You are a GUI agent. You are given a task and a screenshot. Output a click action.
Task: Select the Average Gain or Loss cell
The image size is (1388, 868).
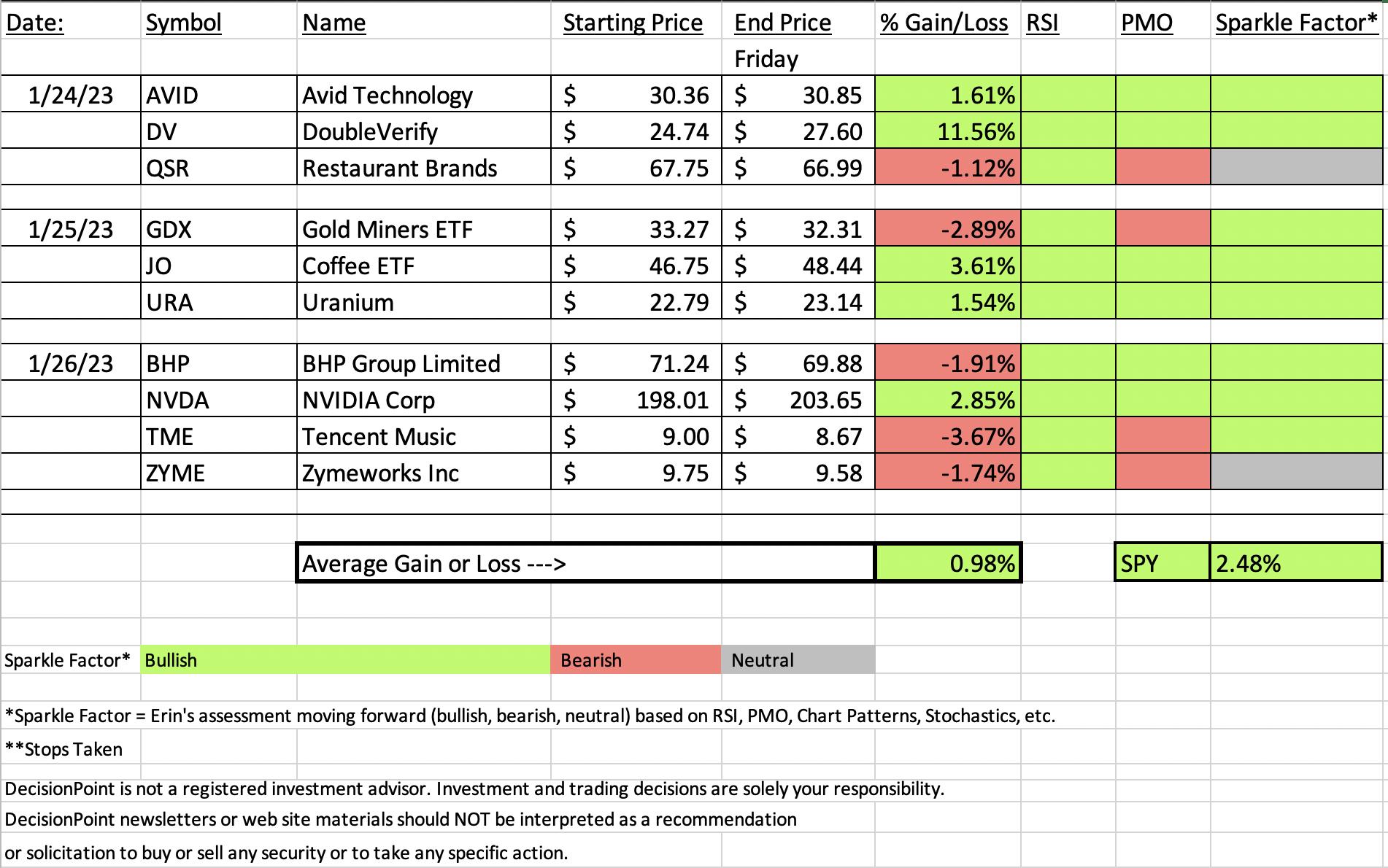(x=585, y=563)
